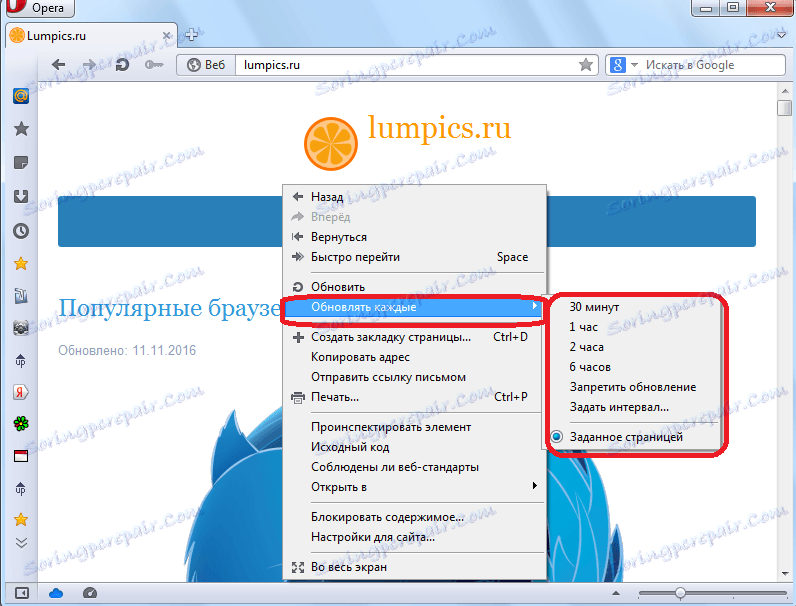The image size is (796, 606).
Task: Expand more sidebar panels double chevron
Action: point(21,543)
